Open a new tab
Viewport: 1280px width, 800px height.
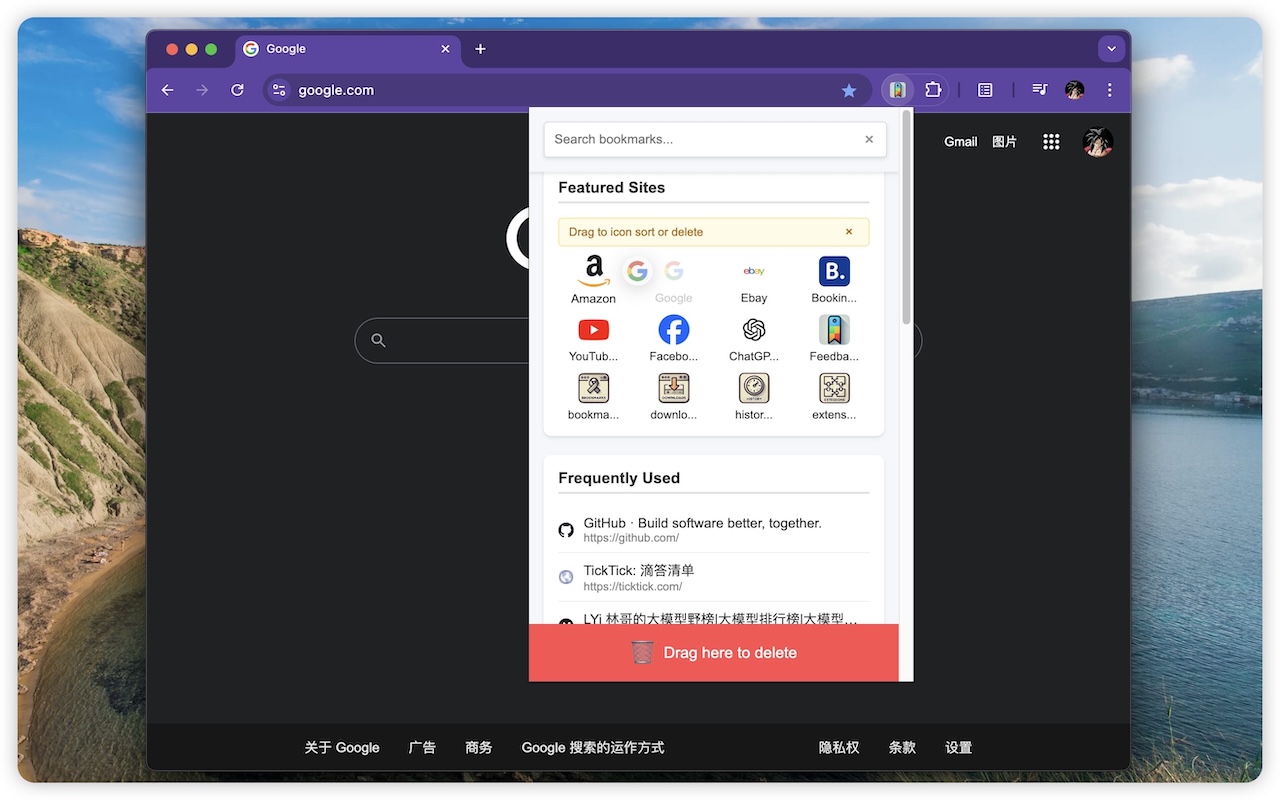click(x=480, y=49)
